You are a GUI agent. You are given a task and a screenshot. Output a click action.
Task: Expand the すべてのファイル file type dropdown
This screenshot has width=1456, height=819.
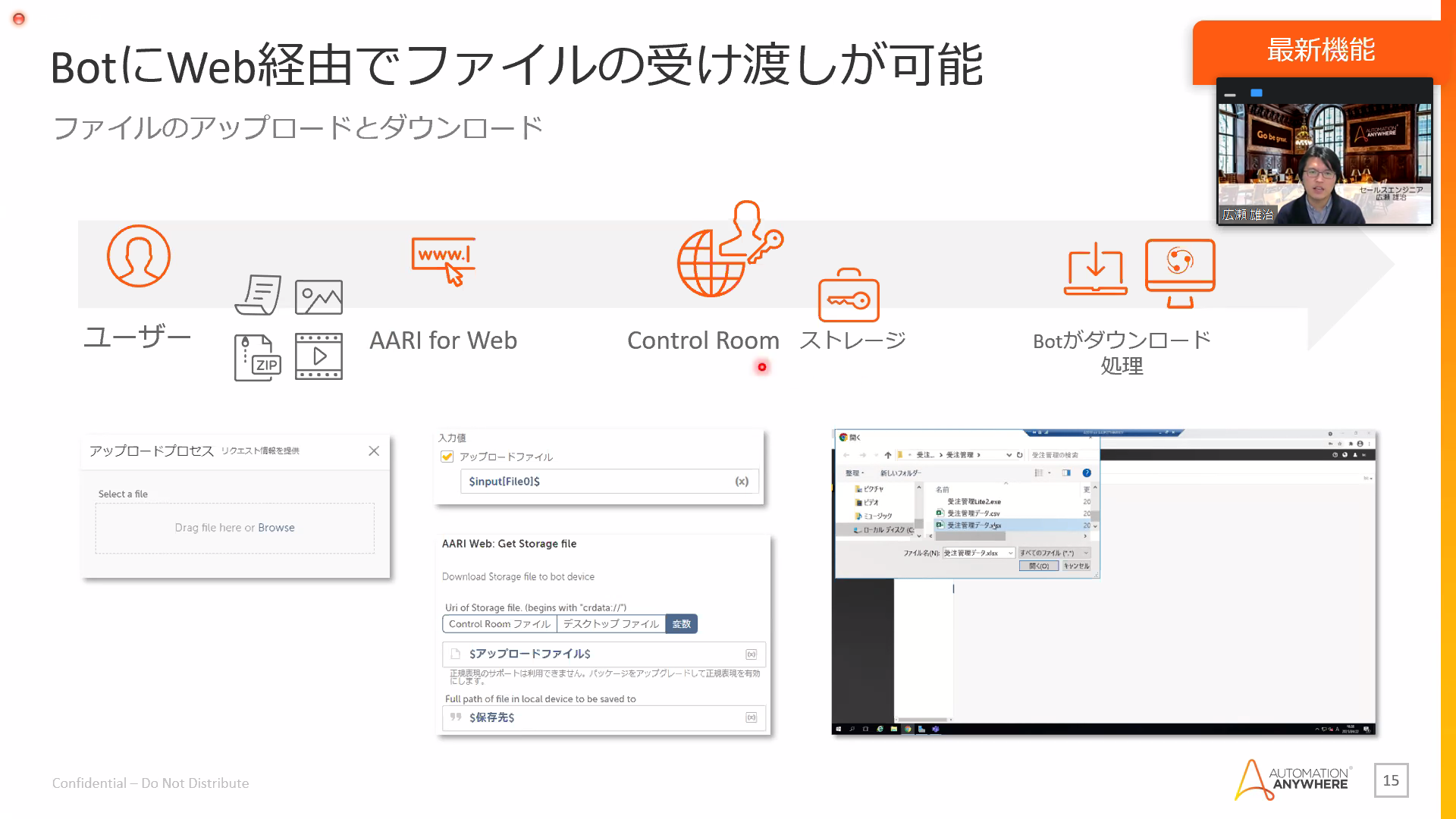tap(1086, 553)
